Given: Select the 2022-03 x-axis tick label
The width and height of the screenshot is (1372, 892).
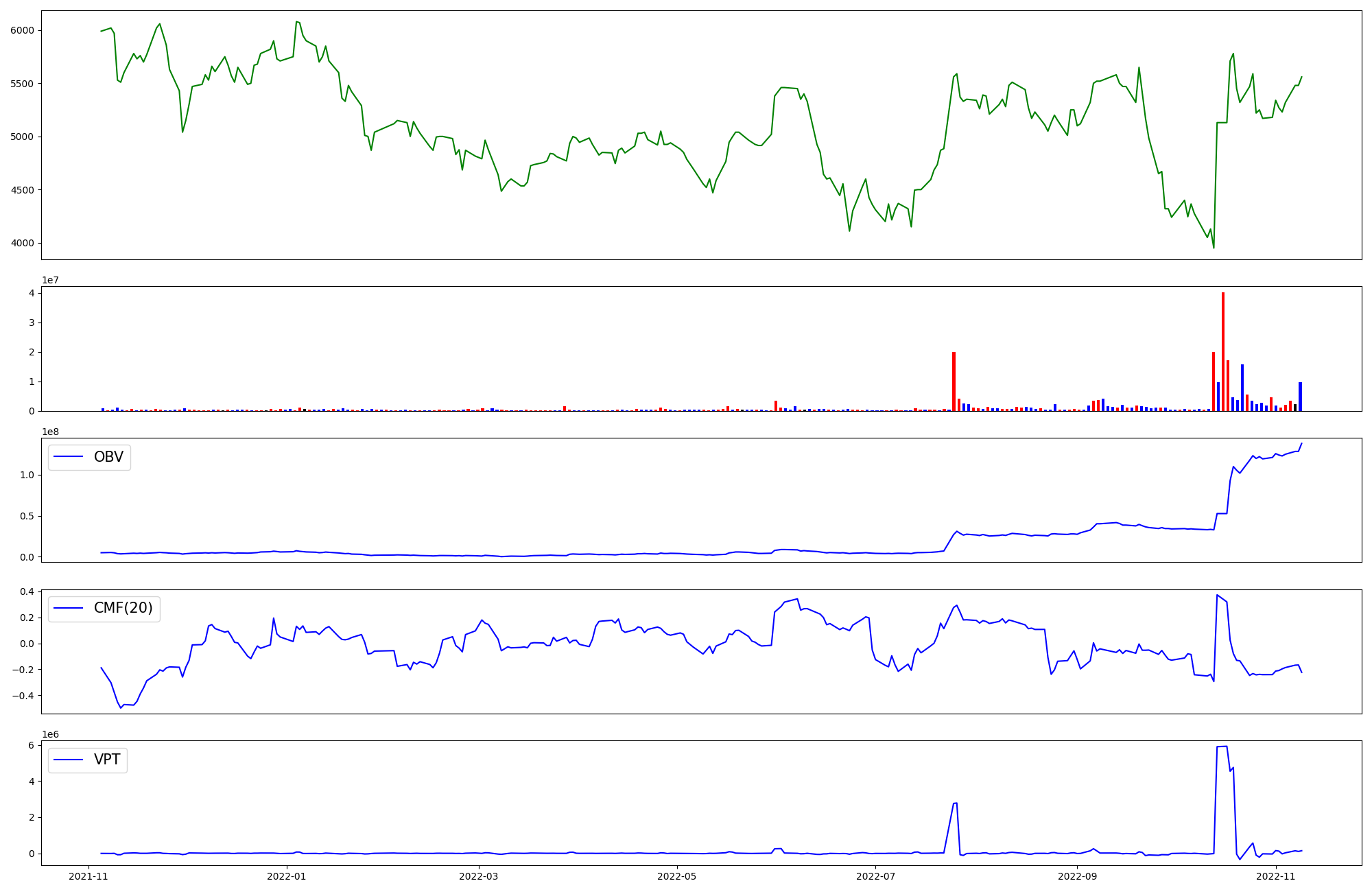Looking at the screenshot, I should click(478, 876).
